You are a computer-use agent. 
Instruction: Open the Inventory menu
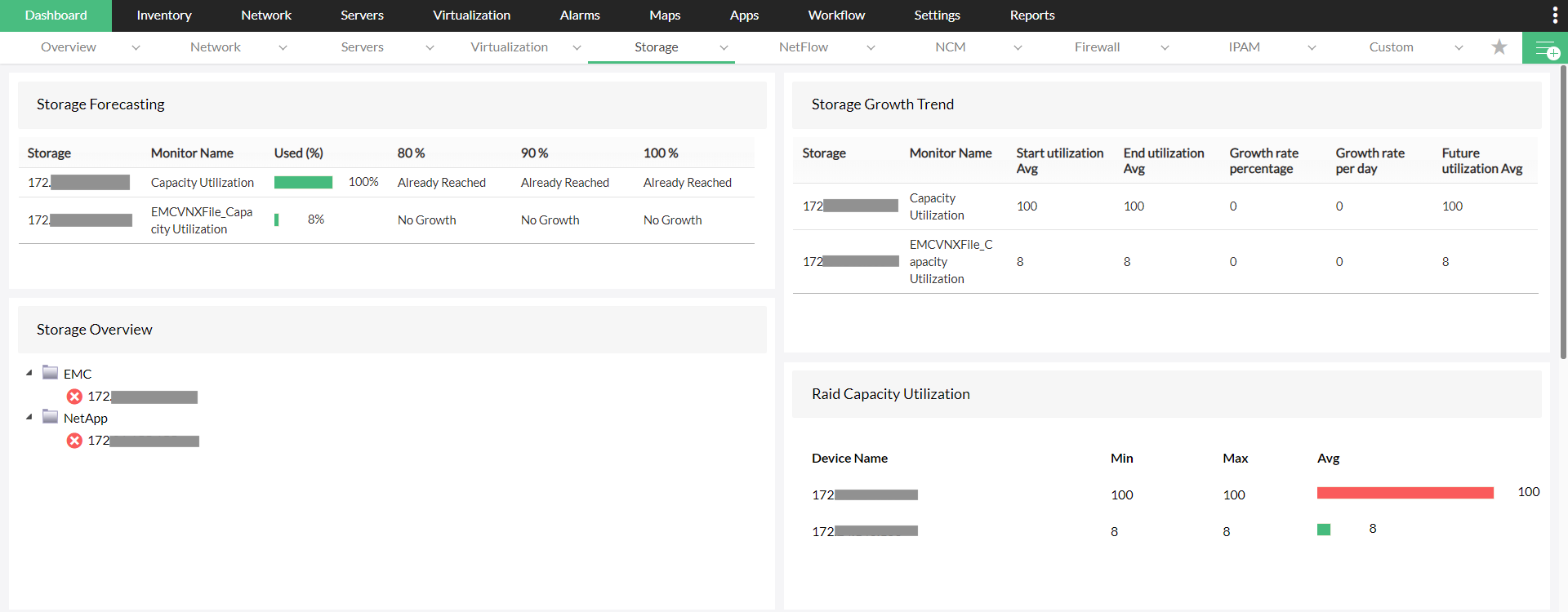(x=163, y=16)
